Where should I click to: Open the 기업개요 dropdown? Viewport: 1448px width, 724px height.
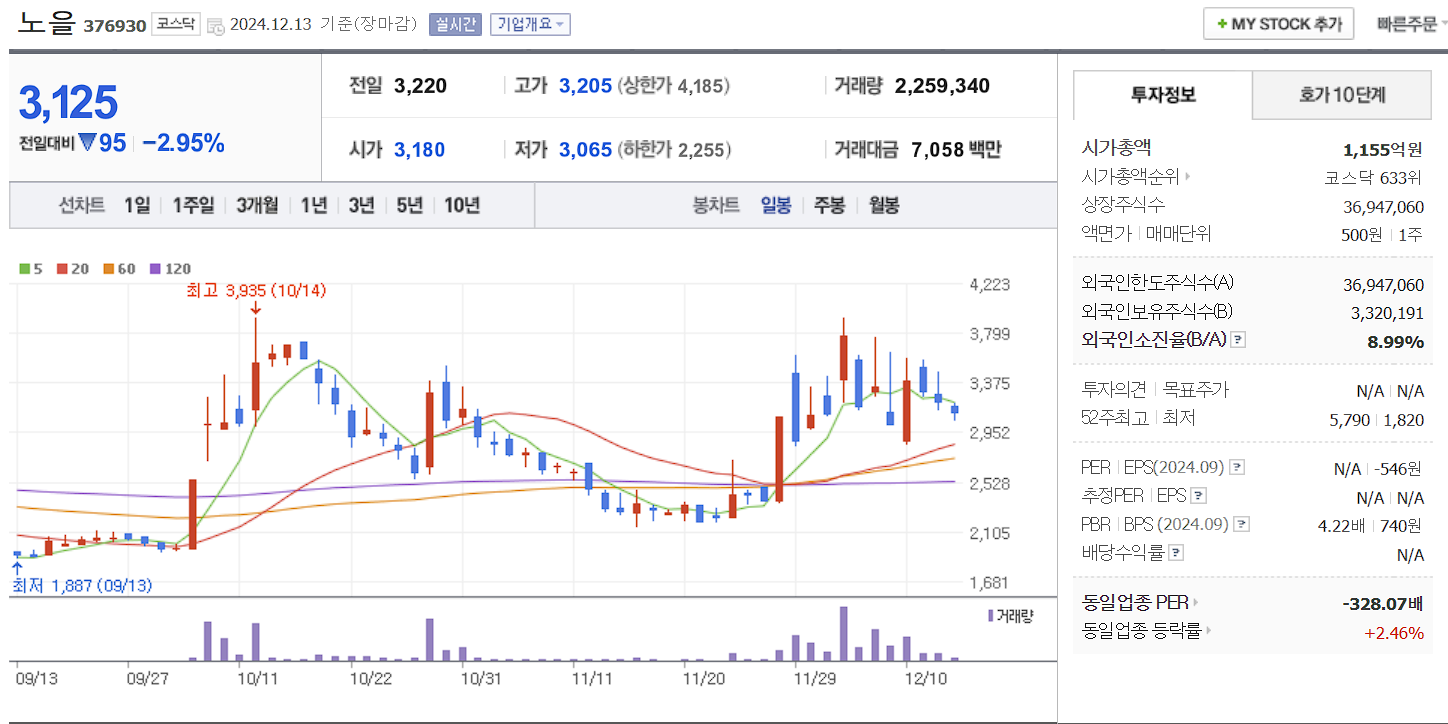tap(529, 24)
